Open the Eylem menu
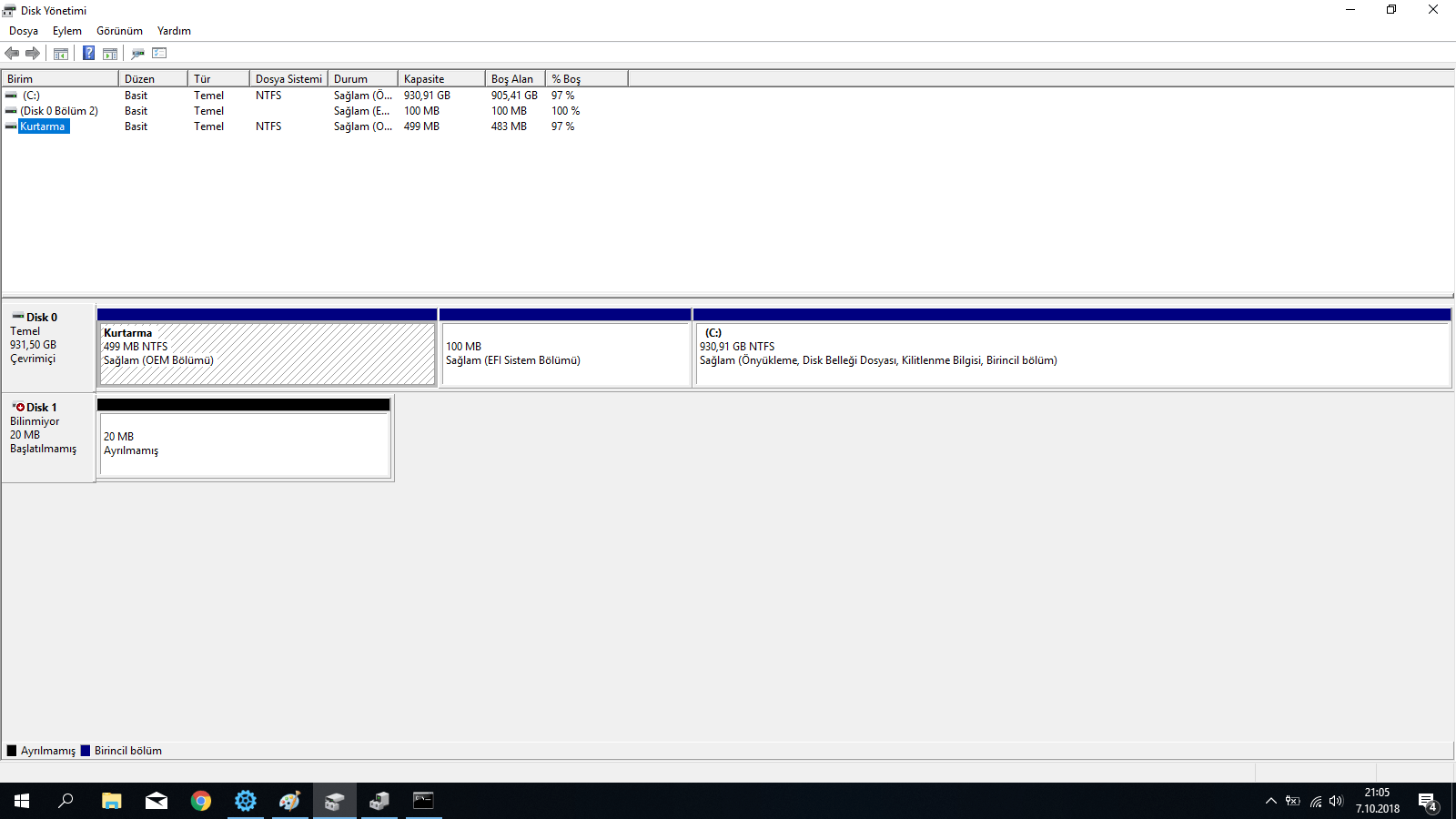Screen dimensions: 1456x819 [67, 31]
